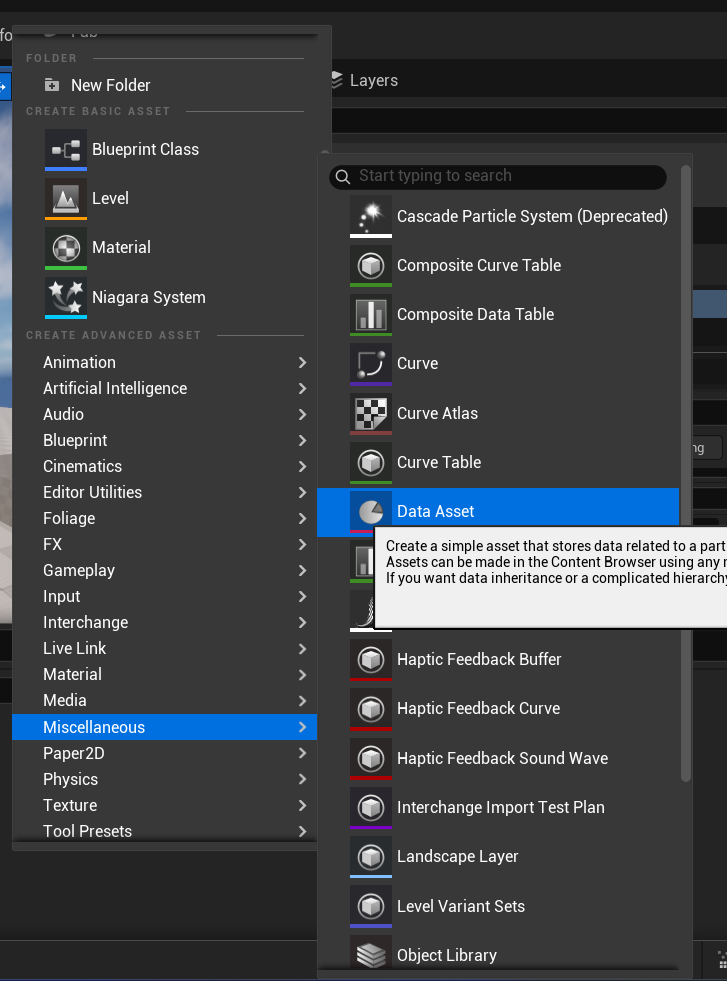Screen dimensions: 727x981
Task: Click the Data Asset pie icon
Action: coord(371,512)
